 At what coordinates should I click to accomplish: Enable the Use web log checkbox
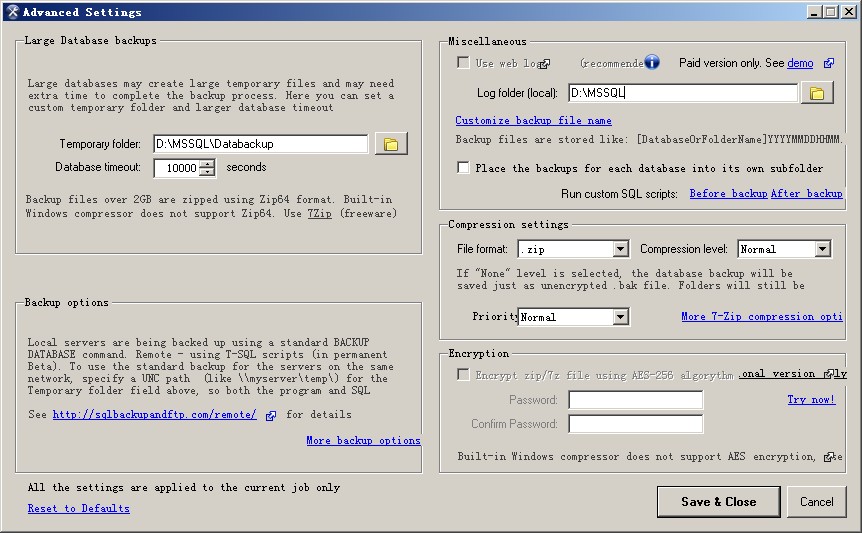[x=463, y=63]
